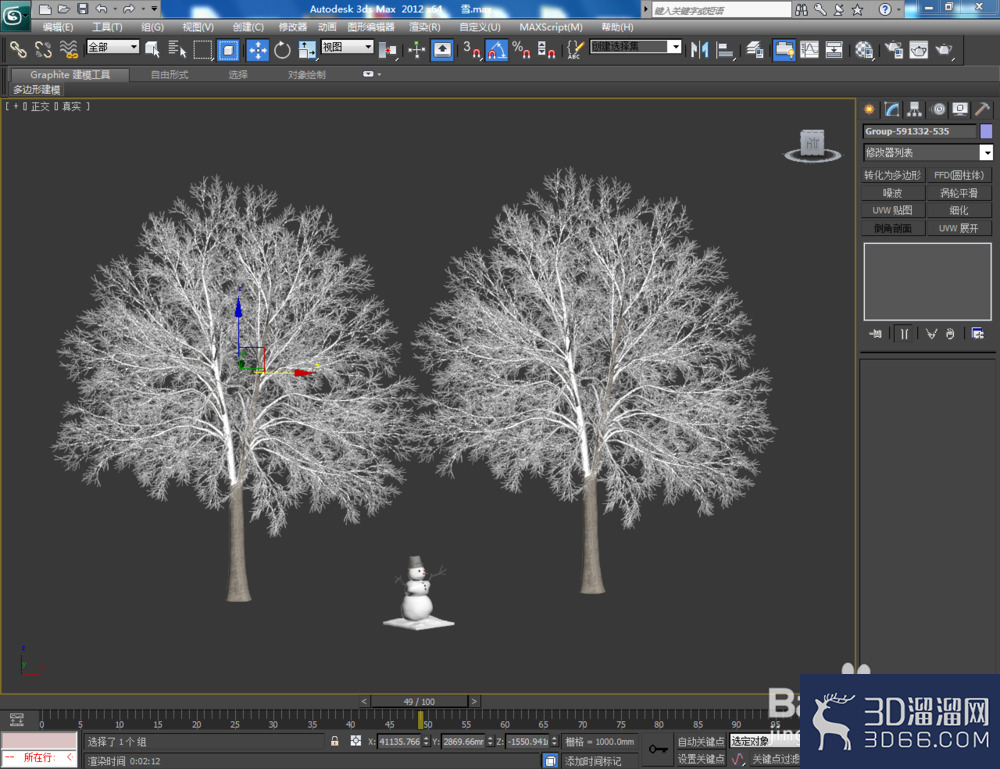Toggle Window/Crossing selection mode

pos(228,49)
